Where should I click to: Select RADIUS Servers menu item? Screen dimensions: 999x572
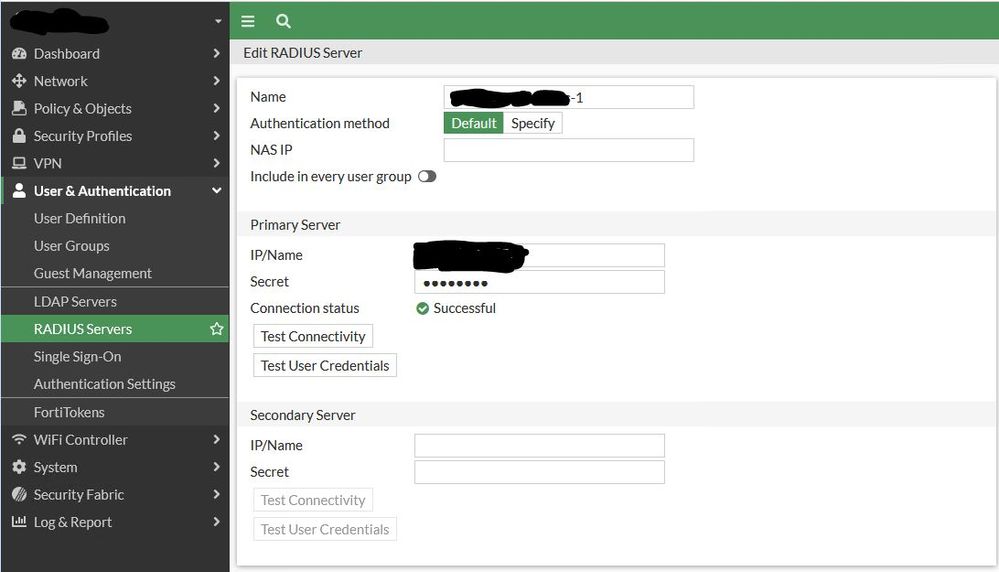(x=115, y=329)
